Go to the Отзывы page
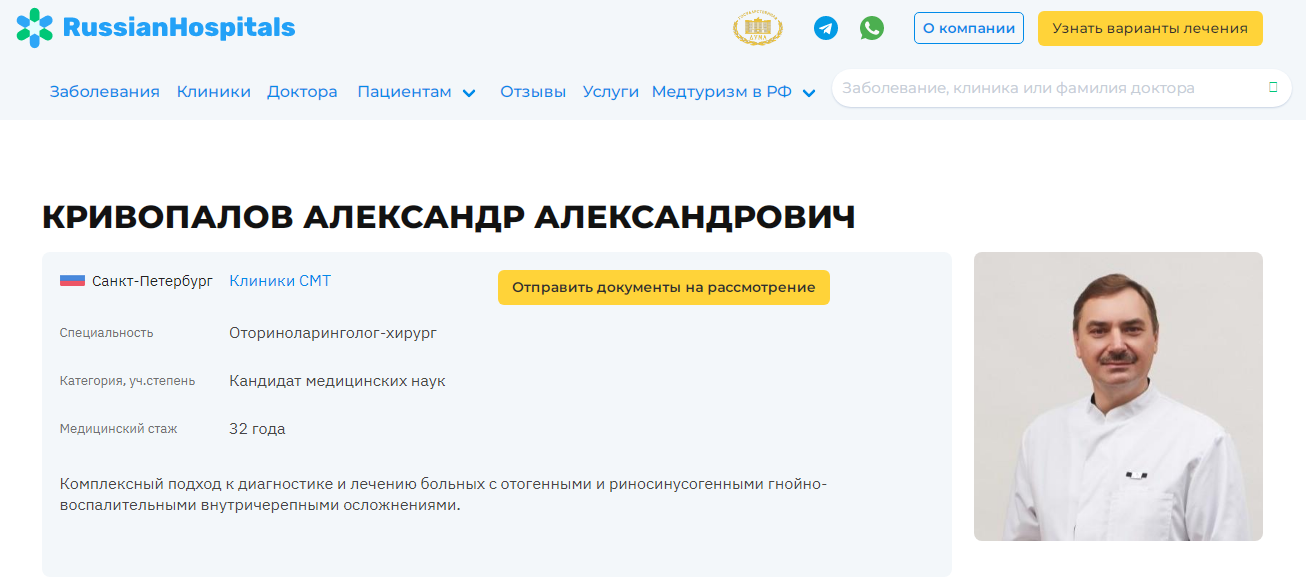This screenshot has width=1306, height=587. [533, 92]
